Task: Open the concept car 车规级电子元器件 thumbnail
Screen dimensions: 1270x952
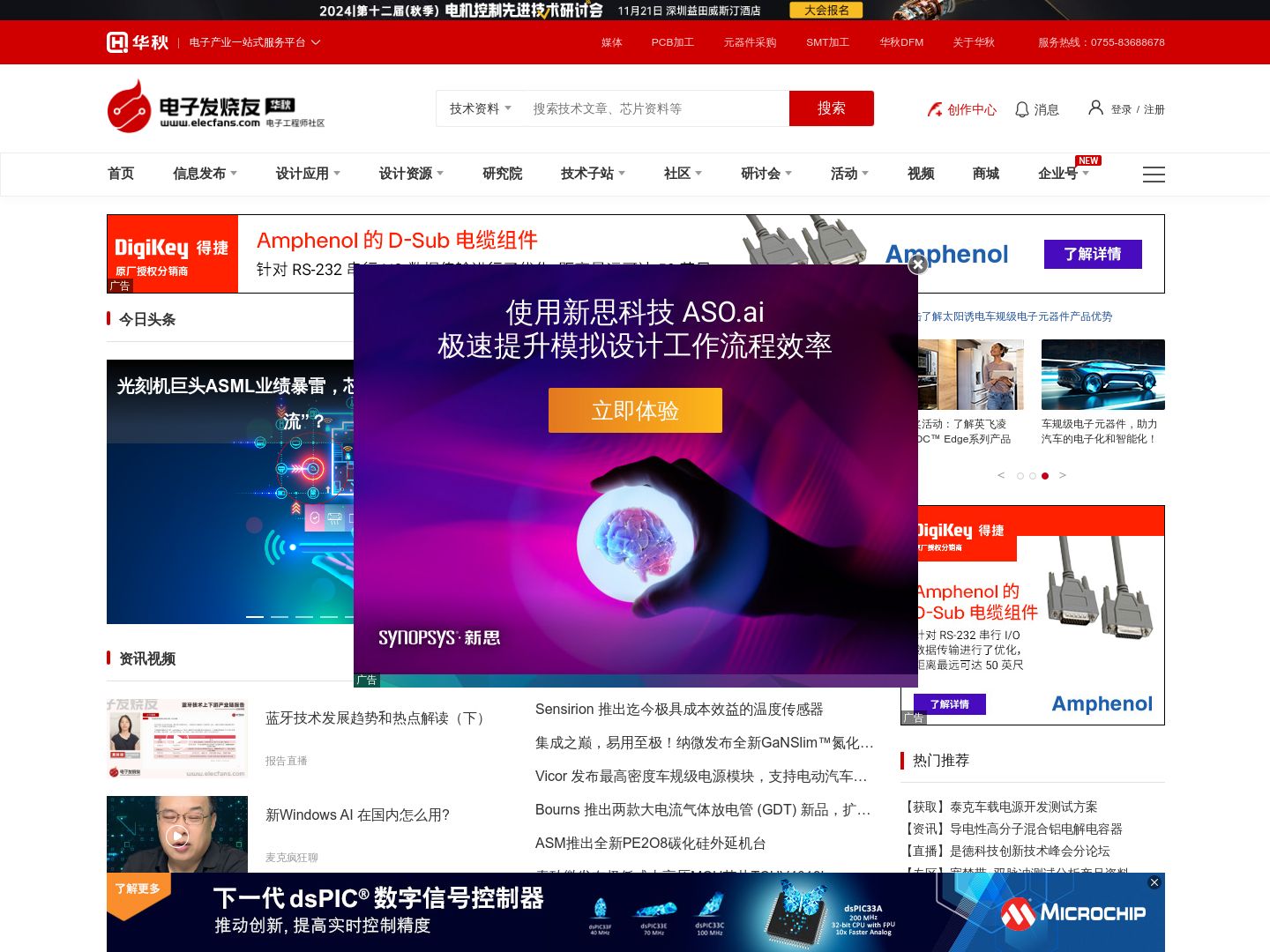Action: click(1103, 375)
